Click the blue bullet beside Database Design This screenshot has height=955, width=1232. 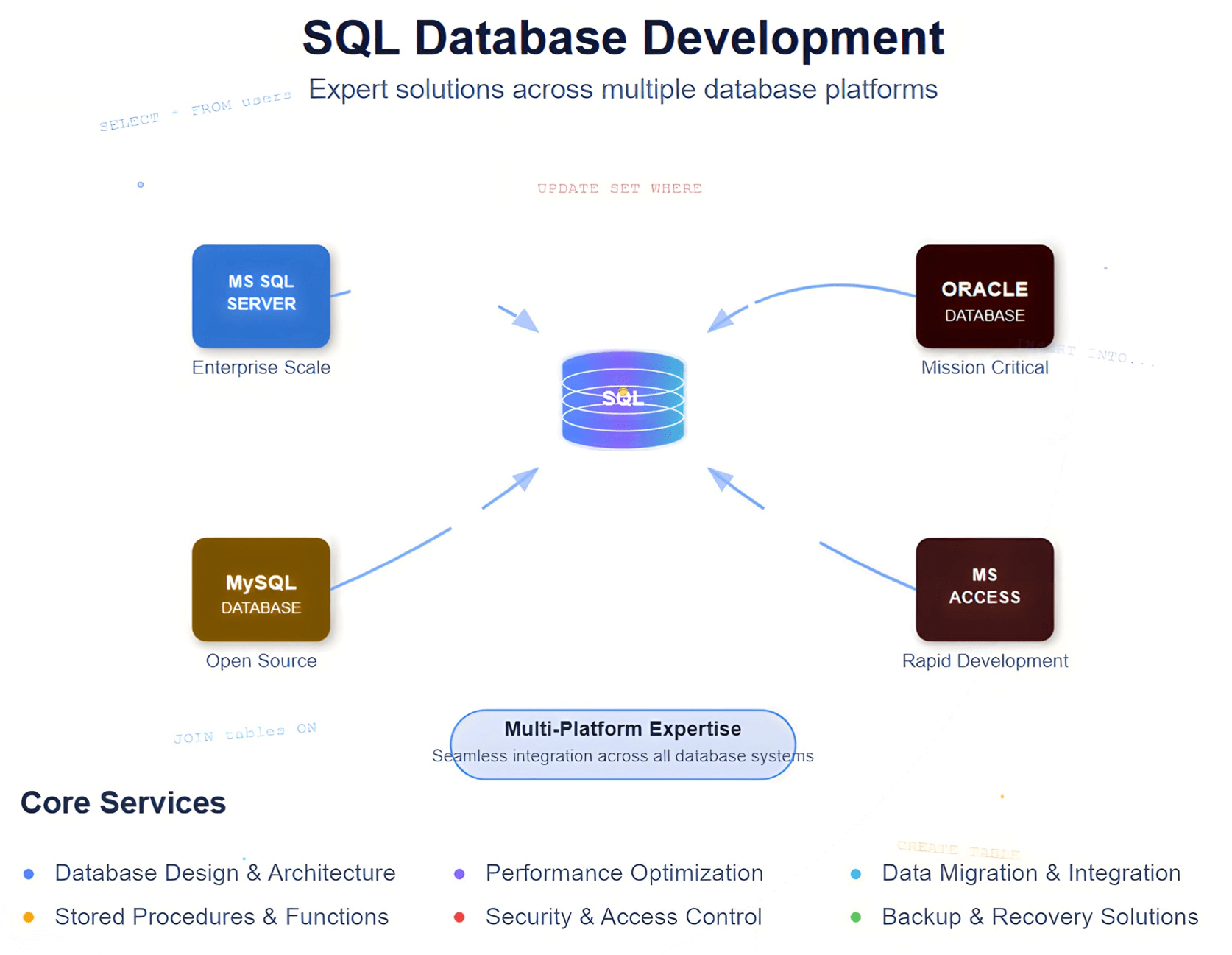29,874
